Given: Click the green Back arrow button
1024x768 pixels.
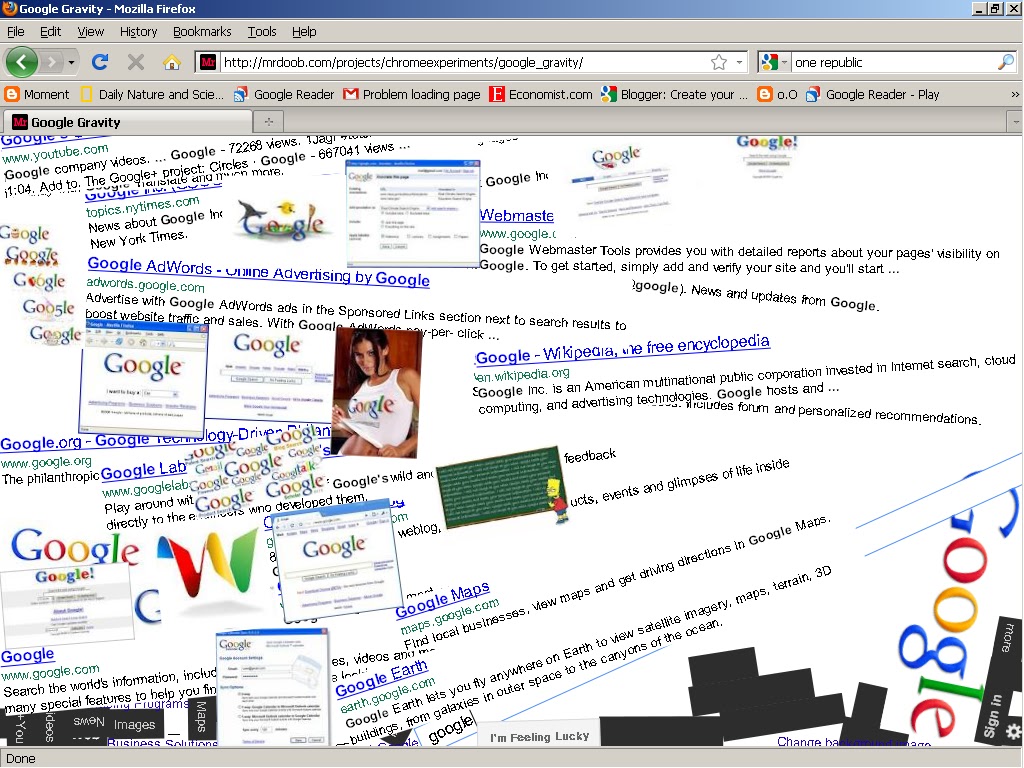Looking at the screenshot, I should [22, 62].
